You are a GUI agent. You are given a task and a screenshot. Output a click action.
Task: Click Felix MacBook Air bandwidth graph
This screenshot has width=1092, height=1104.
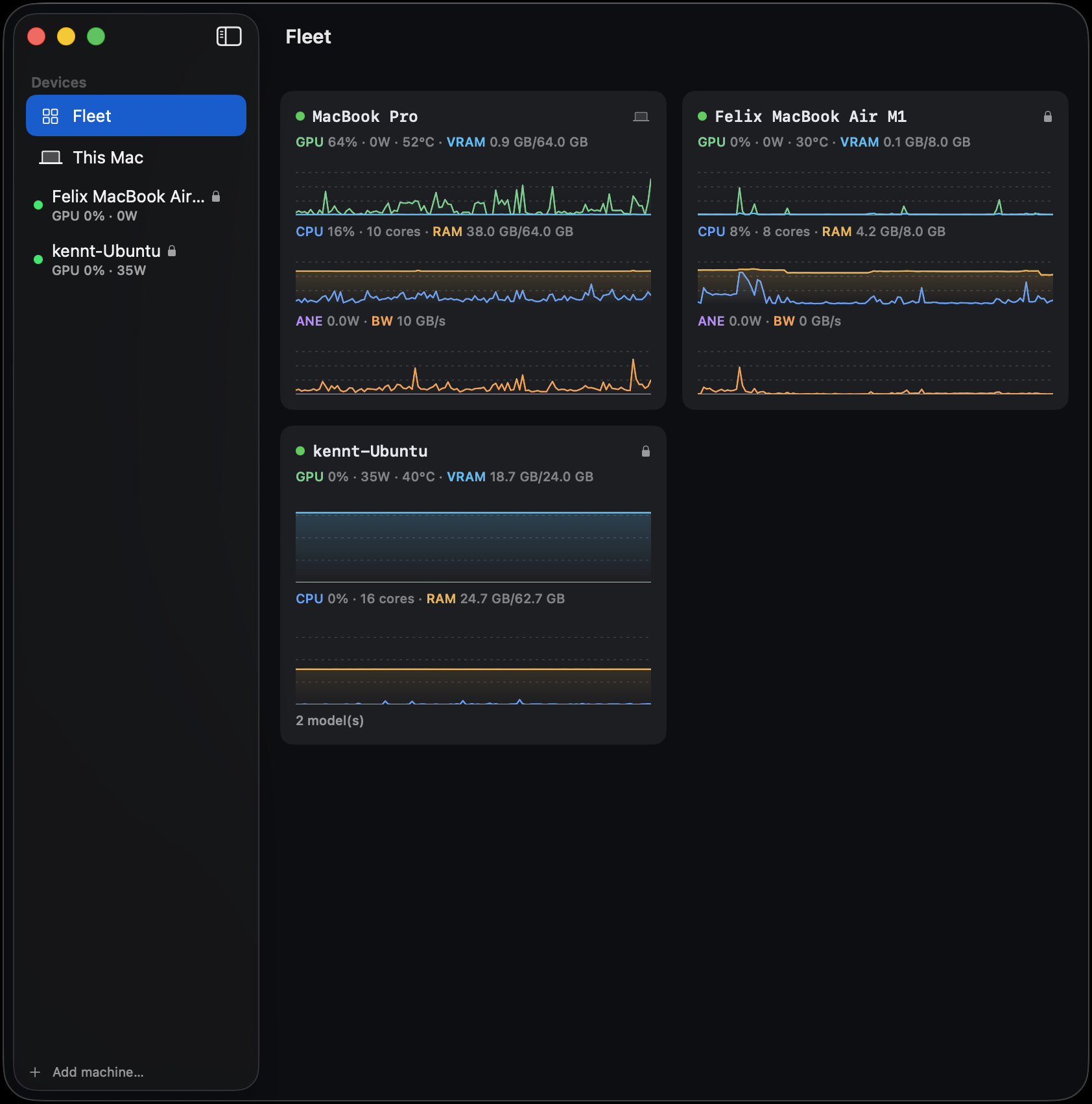875,372
